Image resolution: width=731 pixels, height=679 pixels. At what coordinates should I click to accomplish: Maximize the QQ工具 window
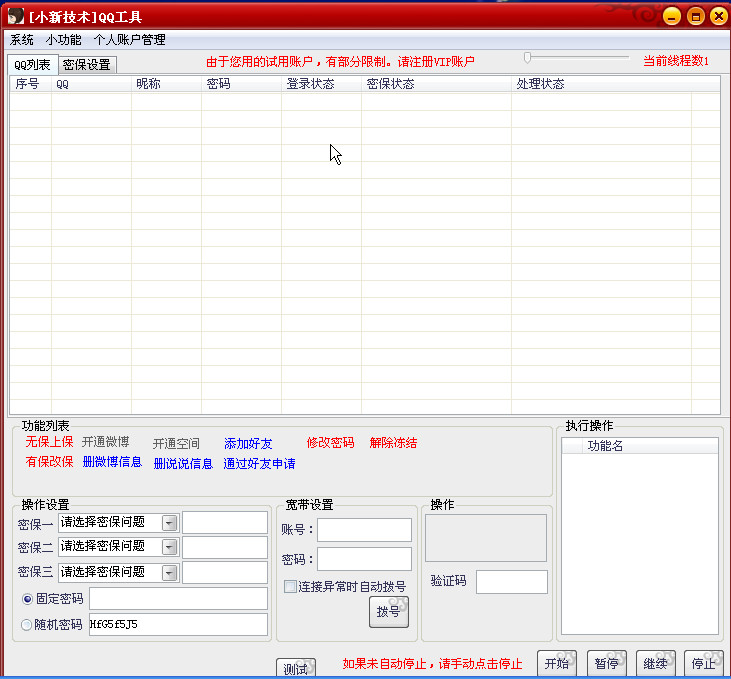point(696,17)
